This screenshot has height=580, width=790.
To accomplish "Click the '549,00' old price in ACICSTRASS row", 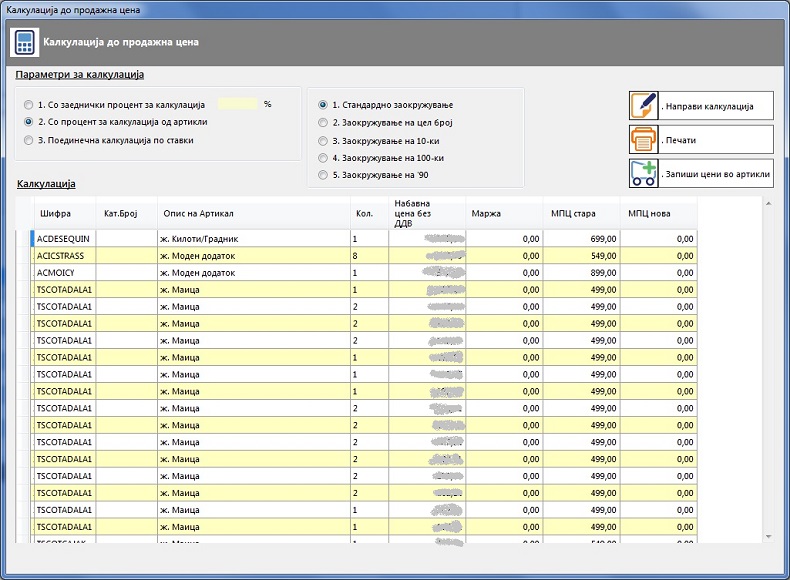I will [x=581, y=256].
